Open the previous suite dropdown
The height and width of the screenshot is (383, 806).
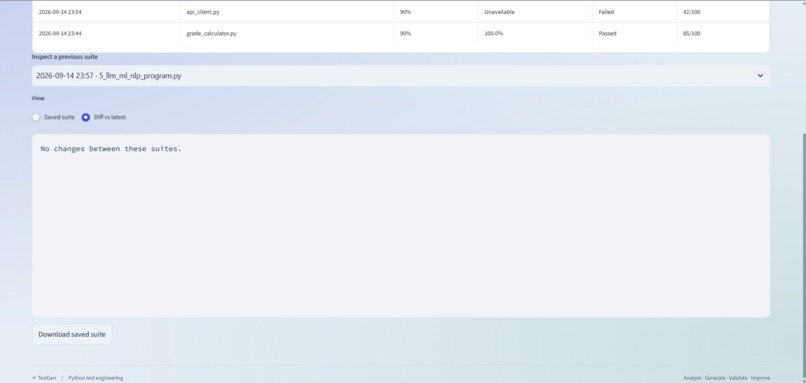pos(401,76)
